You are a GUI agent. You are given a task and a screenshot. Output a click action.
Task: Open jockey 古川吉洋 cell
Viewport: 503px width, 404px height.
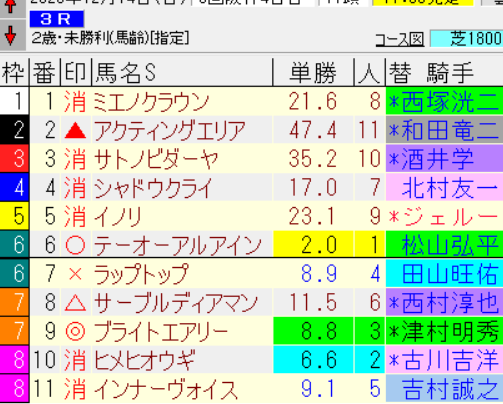pos(444,360)
